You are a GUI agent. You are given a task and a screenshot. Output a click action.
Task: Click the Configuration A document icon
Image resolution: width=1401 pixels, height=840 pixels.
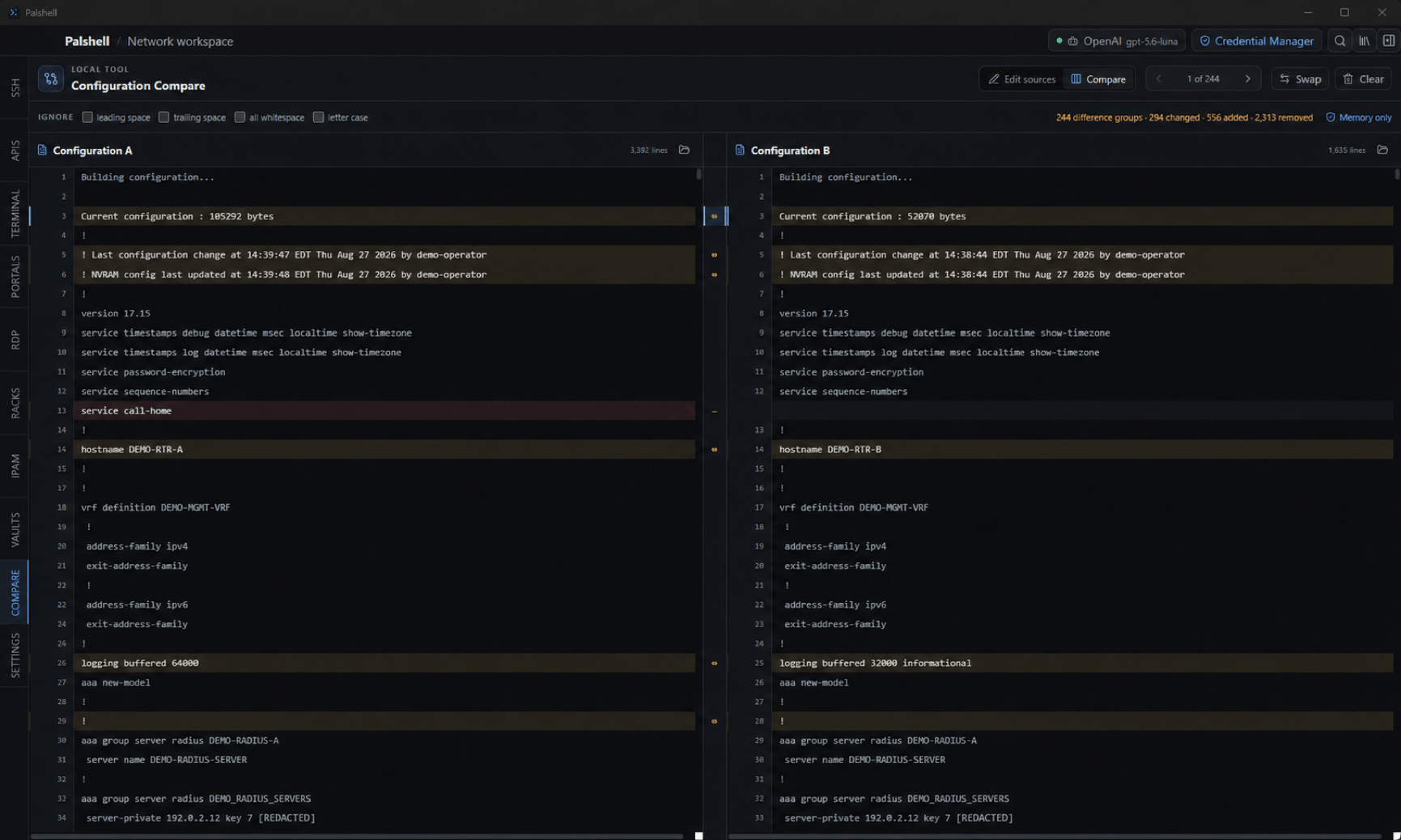click(x=42, y=150)
